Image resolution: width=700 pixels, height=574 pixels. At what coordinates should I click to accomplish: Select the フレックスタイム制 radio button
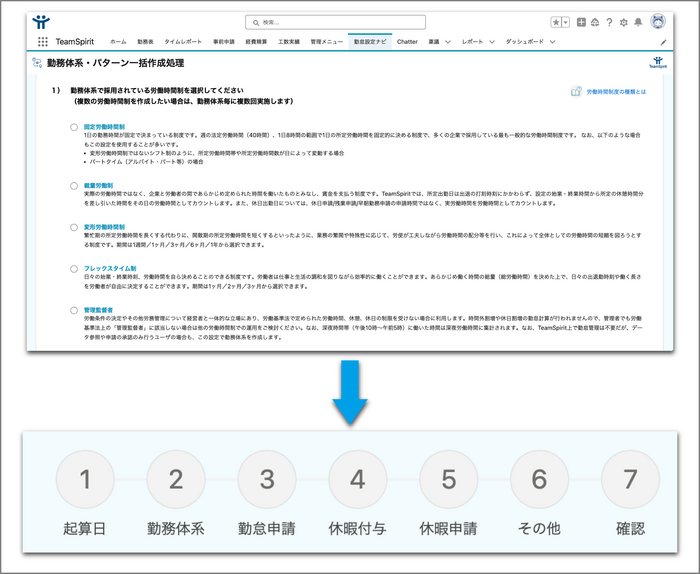(x=74, y=269)
